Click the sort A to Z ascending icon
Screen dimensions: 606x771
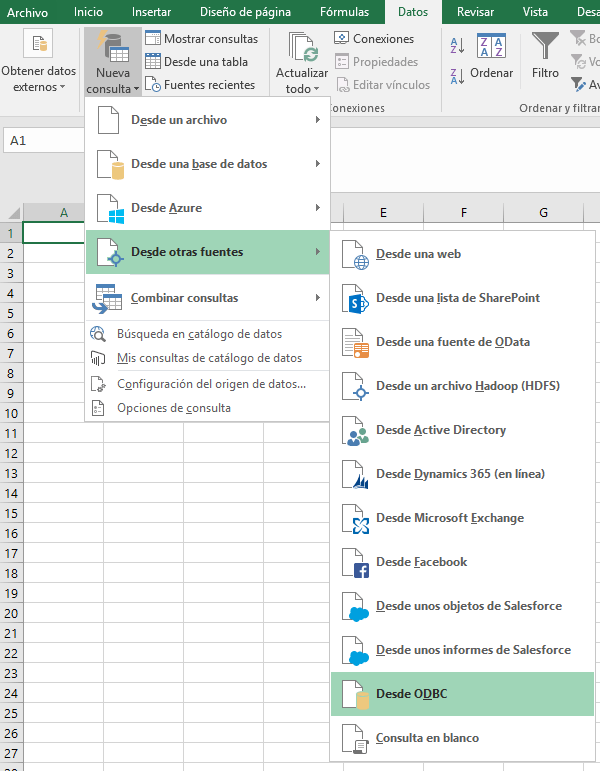pyautogui.click(x=457, y=46)
